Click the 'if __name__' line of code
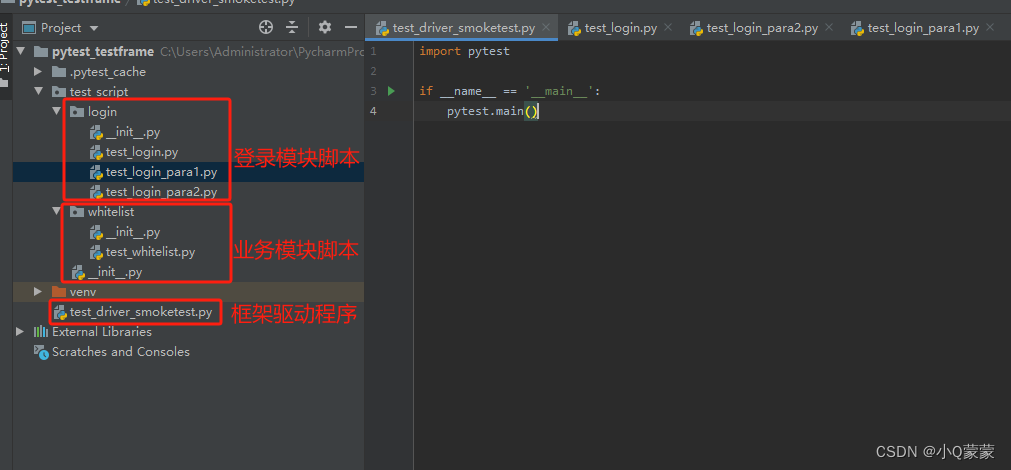The width and height of the screenshot is (1011, 470). tap(510, 91)
